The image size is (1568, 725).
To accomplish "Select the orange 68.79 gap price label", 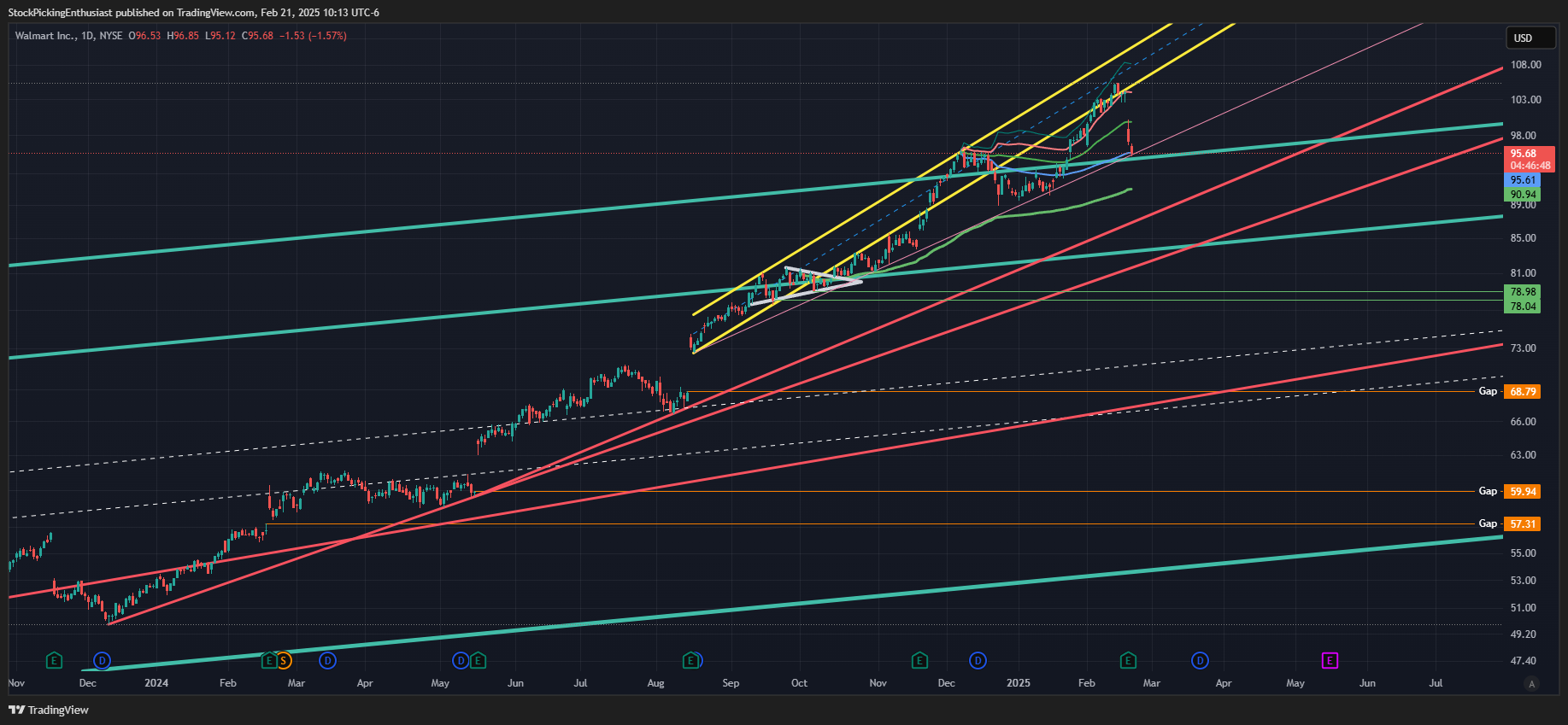I will (1523, 391).
